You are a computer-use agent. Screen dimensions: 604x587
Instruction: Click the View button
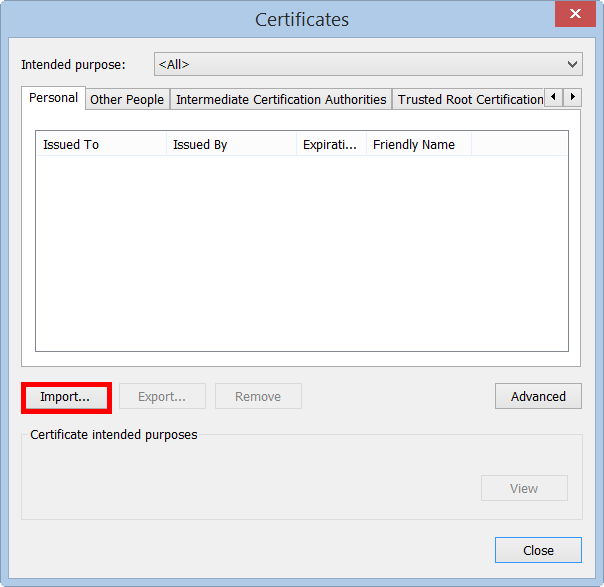coord(524,489)
